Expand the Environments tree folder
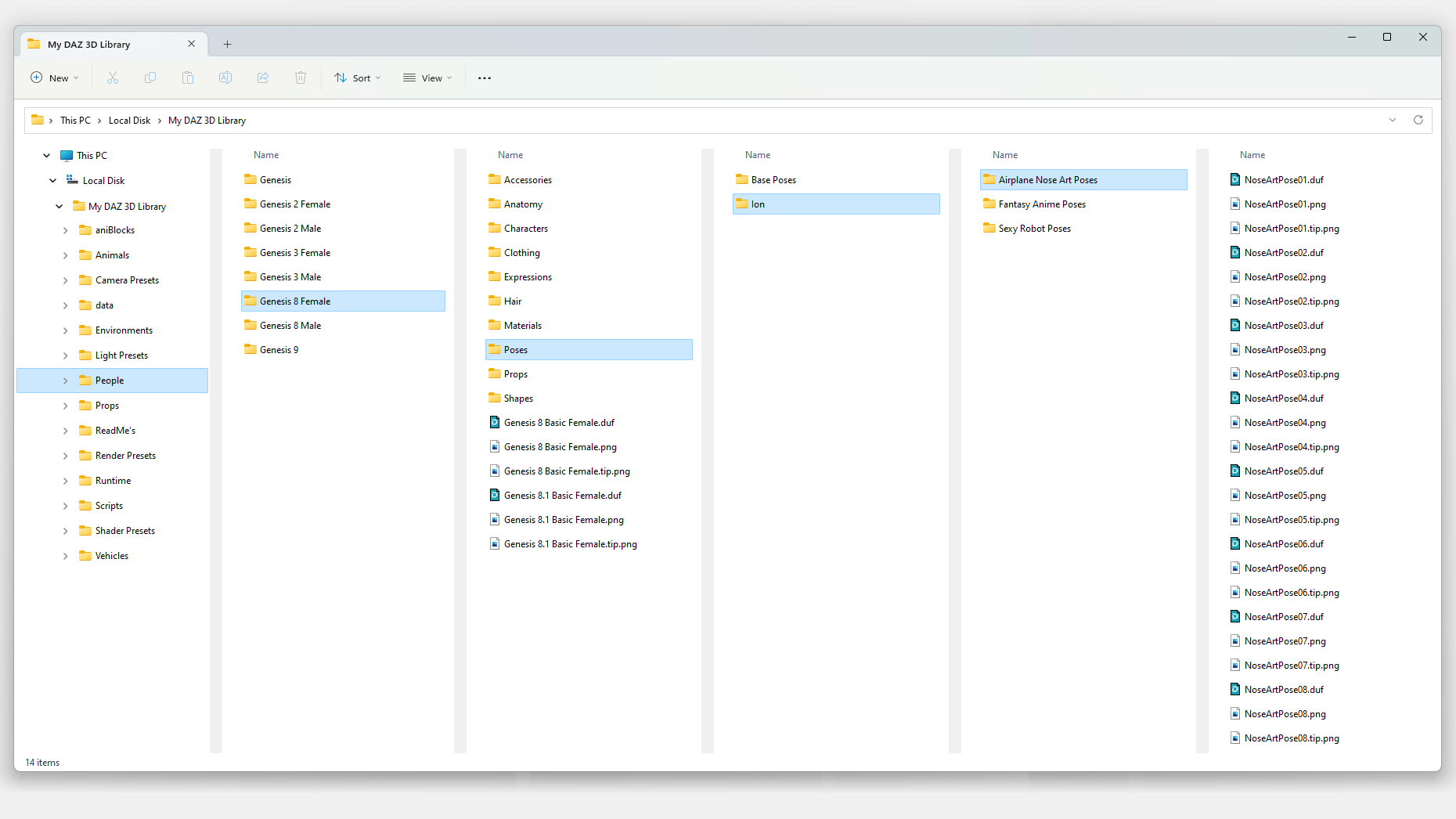The height and width of the screenshot is (819, 1456). pos(66,330)
